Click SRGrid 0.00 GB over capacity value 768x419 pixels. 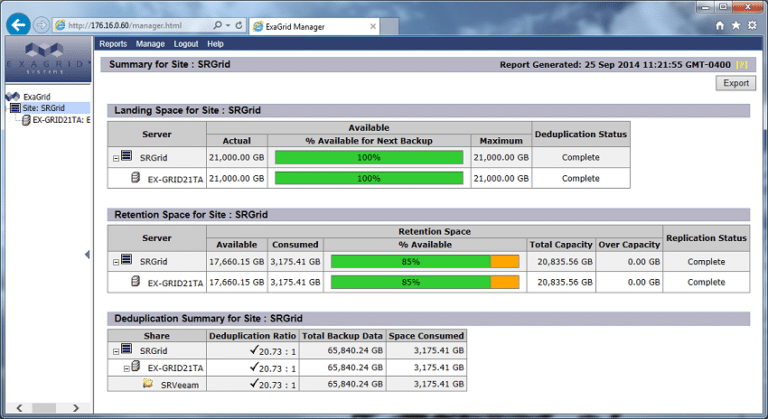644,262
